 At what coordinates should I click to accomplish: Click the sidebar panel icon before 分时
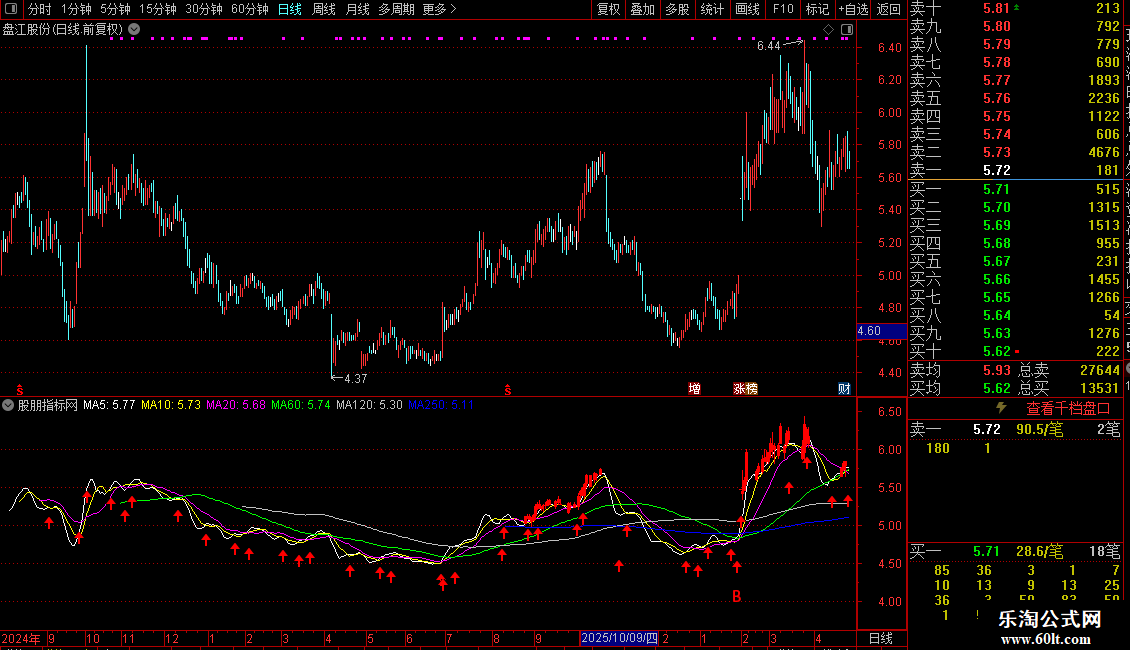pyautogui.click(x=11, y=9)
